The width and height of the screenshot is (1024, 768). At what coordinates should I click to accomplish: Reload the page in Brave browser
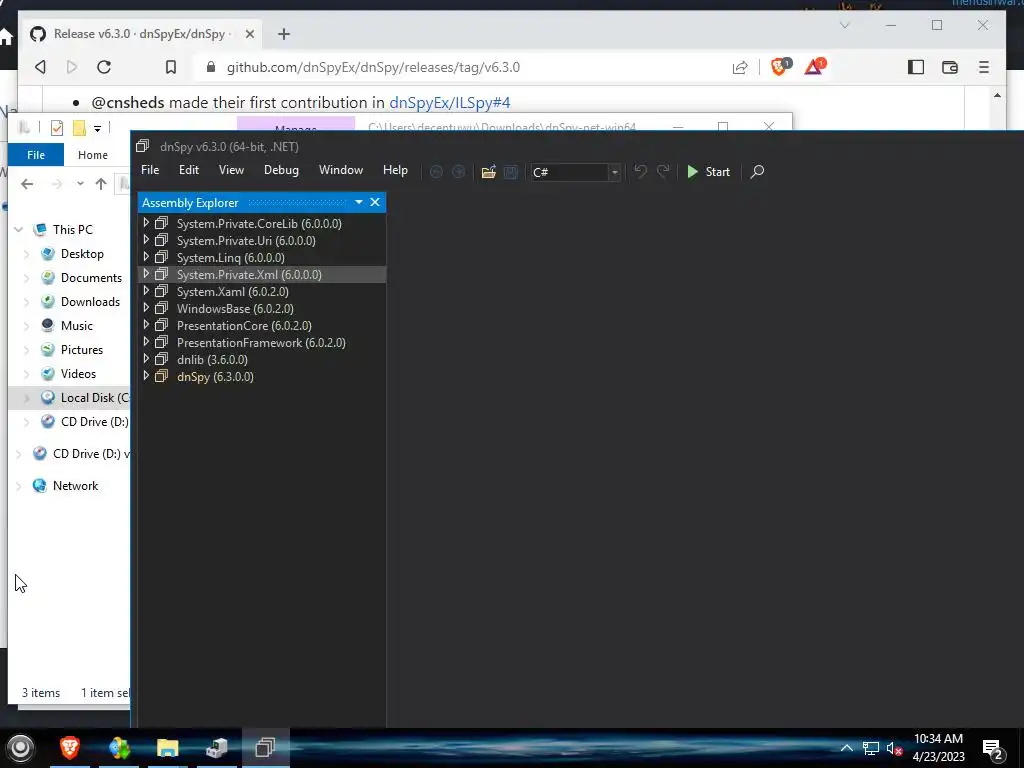coord(104,67)
